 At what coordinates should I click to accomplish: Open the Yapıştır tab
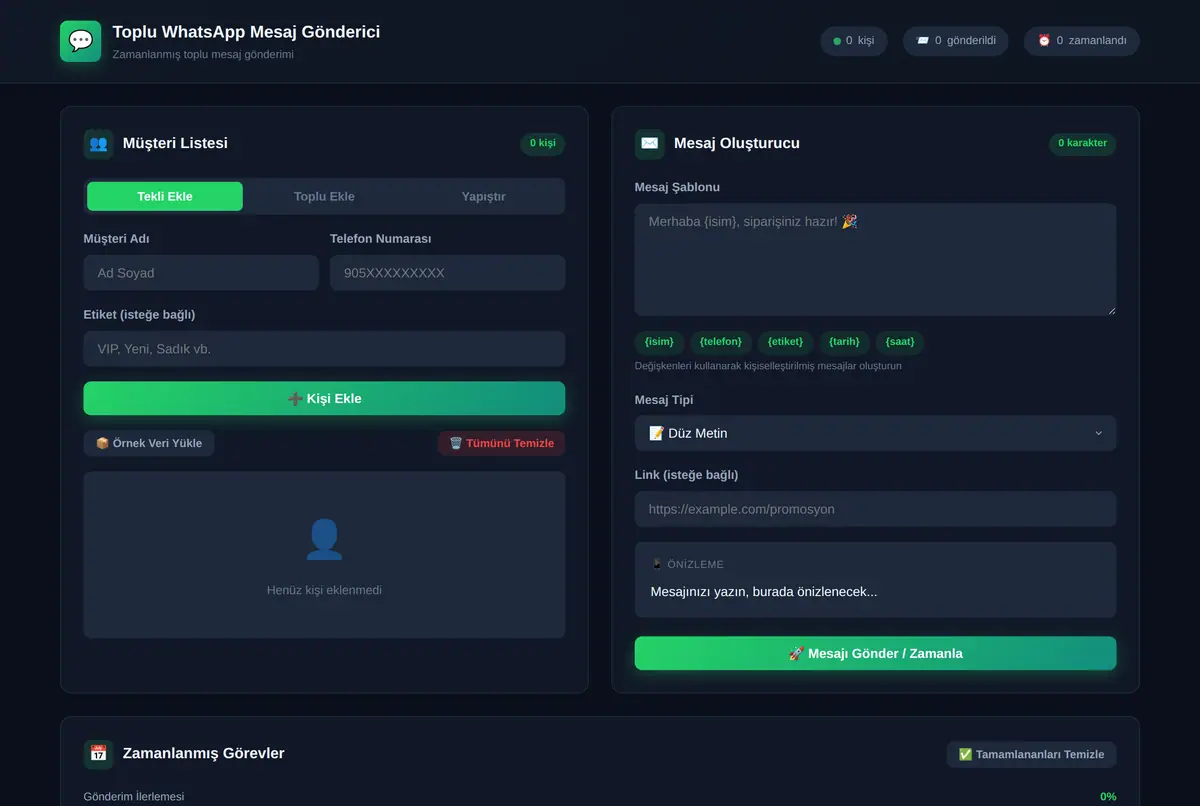[483, 196]
